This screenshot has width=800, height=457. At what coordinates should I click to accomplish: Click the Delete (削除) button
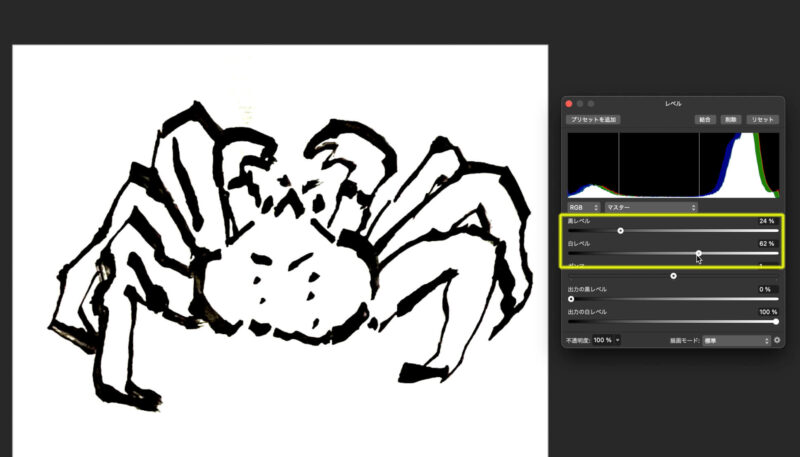pyautogui.click(x=733, y=119)
